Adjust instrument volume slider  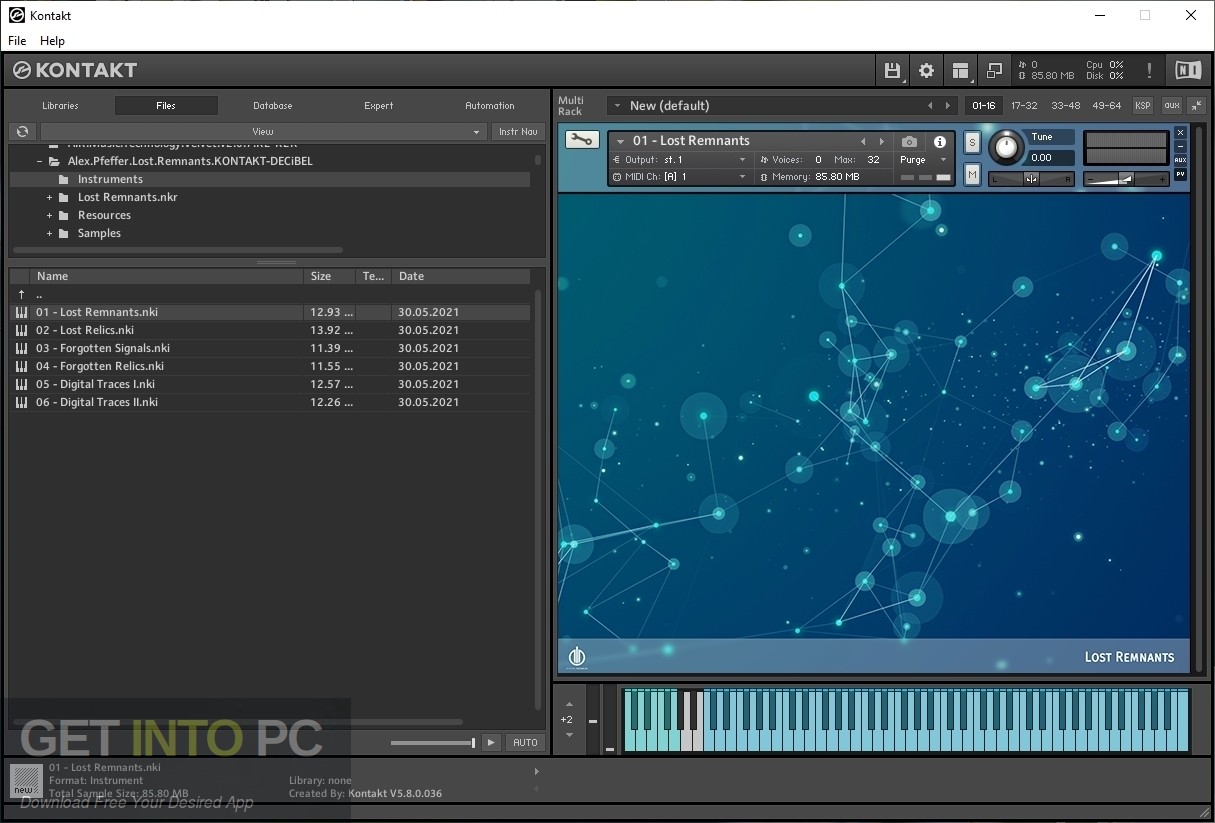pyautogui.click(x=1126, y=179)
